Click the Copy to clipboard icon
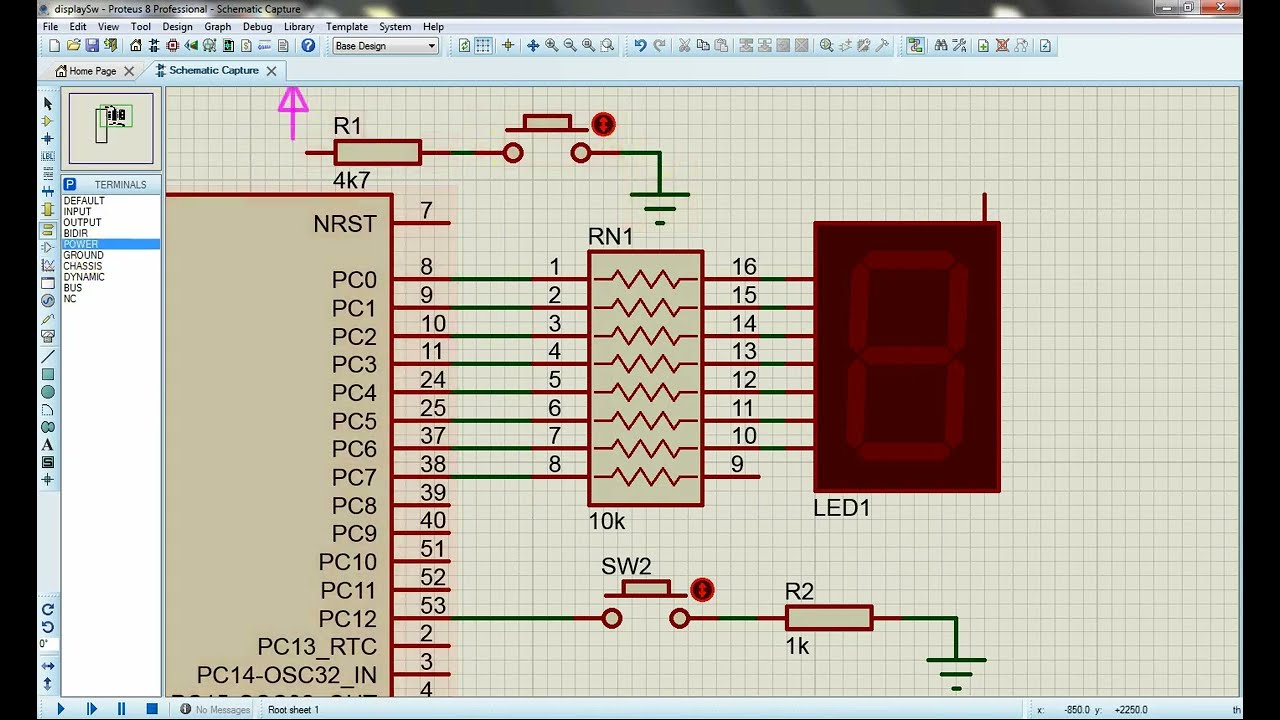Screen dimensions: 1280x720 coord(703,46)
